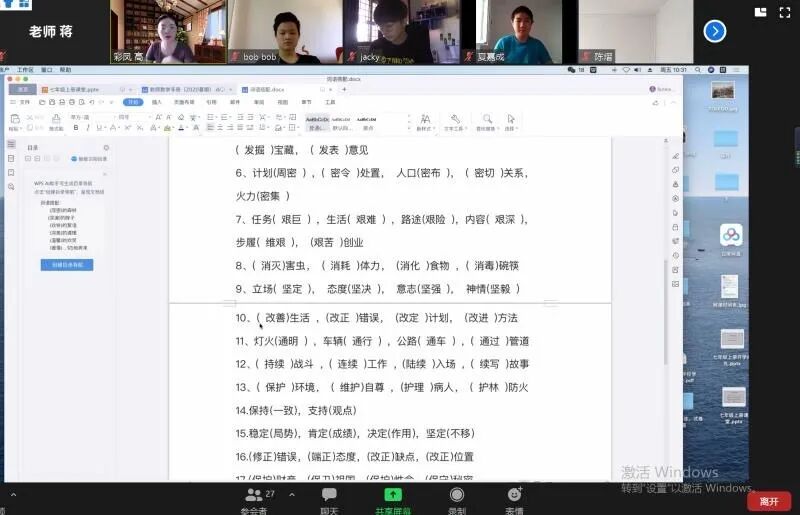Click the Save icon in quick access bar
This screenshot has width=800, height=515.
52,102
